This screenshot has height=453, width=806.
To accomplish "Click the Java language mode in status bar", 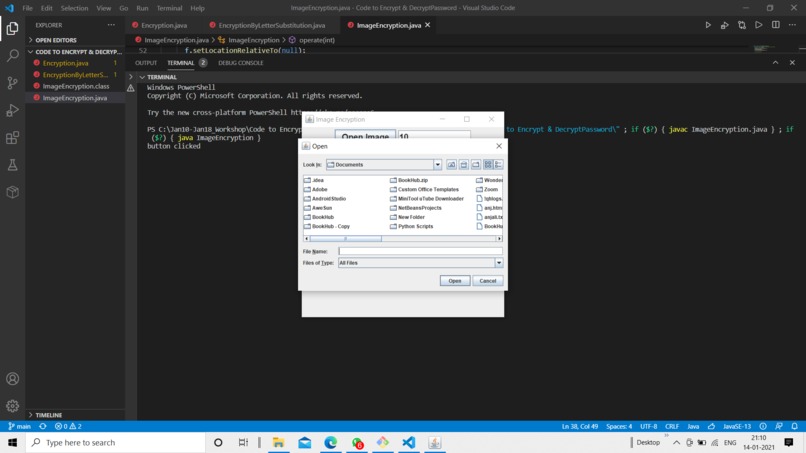I will 693,426.
